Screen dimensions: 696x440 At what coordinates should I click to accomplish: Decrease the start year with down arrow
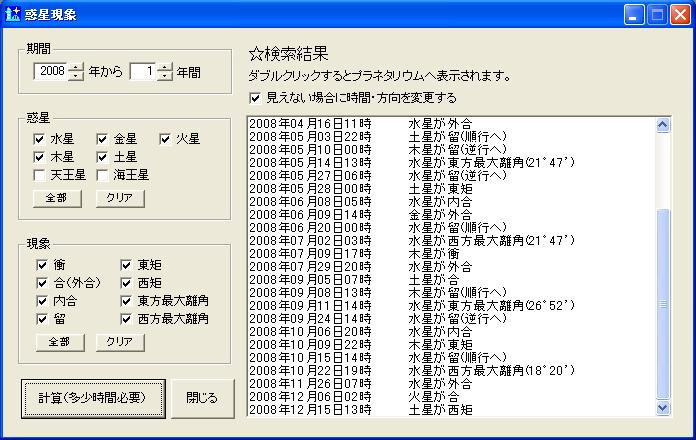point(77,76)
